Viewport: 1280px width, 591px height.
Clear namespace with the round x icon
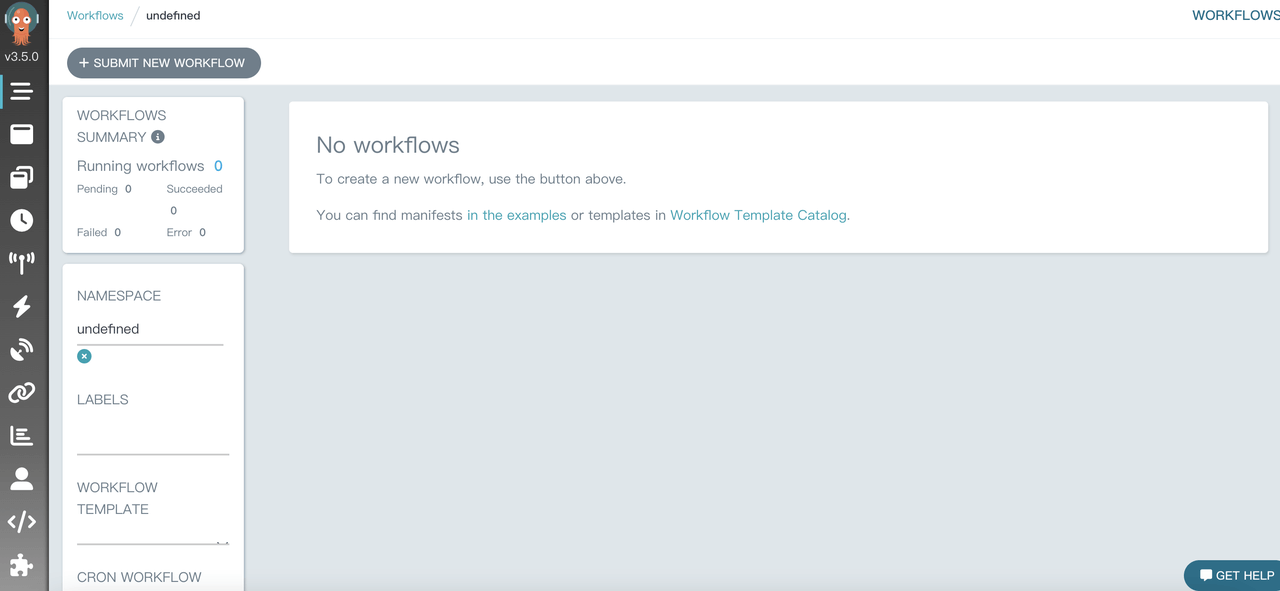pyautogui.click(x=84, y=356)
